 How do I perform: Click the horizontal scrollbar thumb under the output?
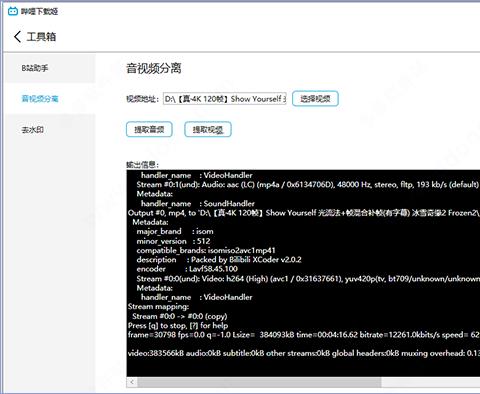coord(259,382)
